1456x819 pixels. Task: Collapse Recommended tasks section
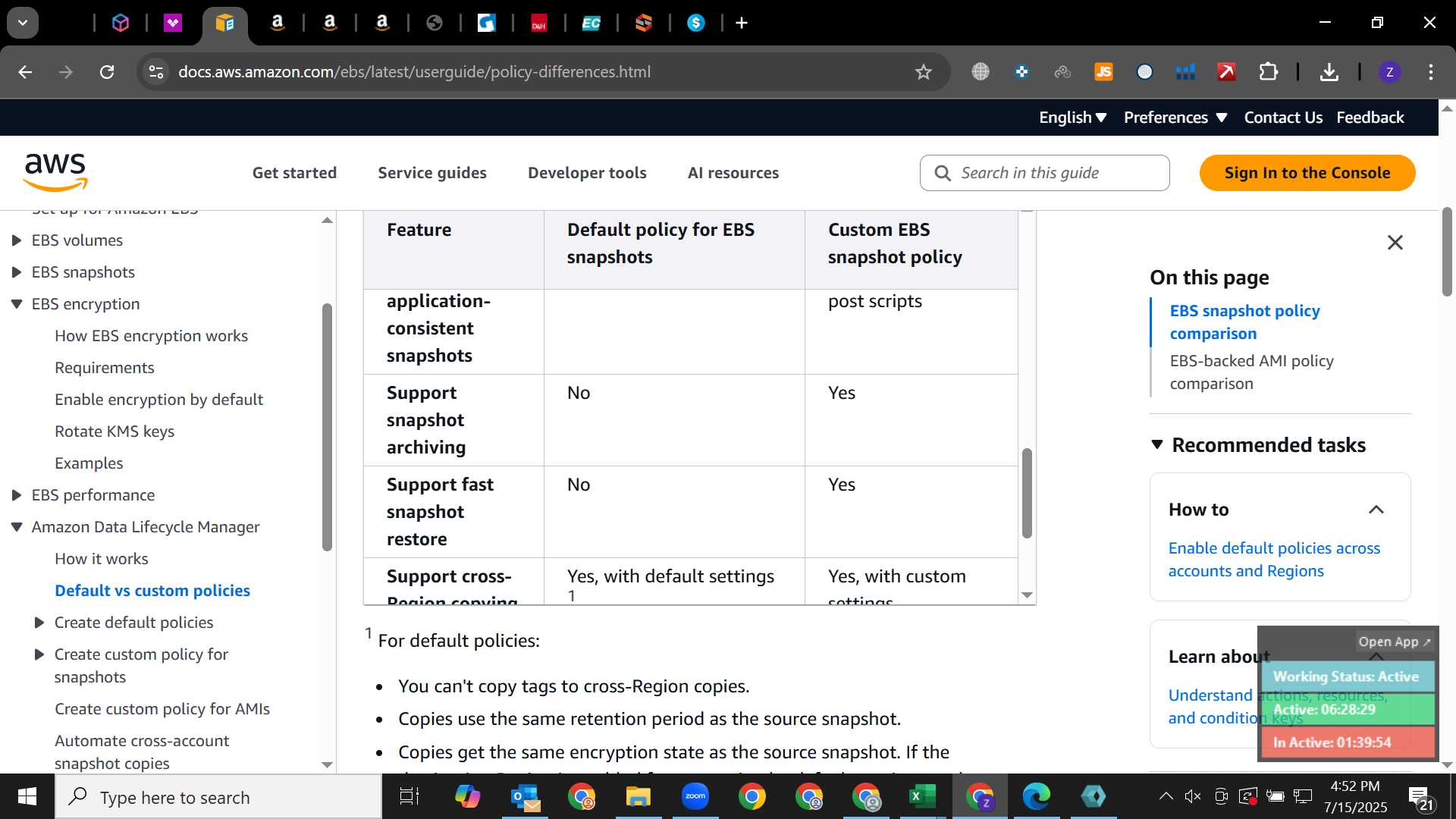point(1157,444)
